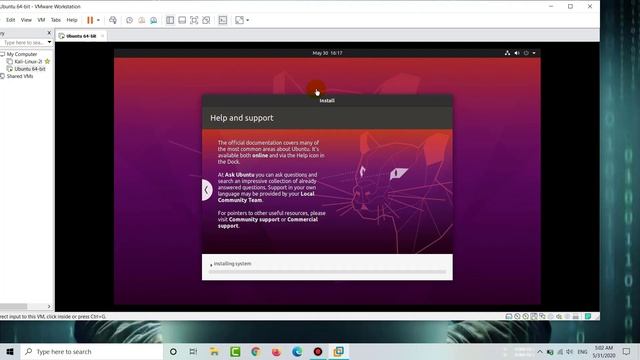Open the Tabs menu

click(x=56, y=20)
